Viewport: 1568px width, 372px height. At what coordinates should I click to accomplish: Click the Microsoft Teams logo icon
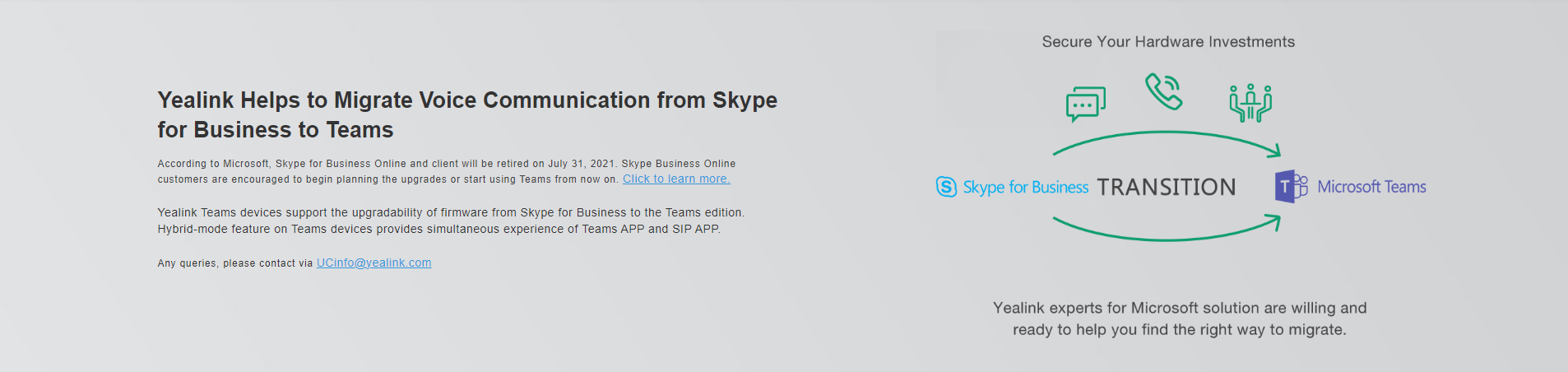(x=1292, y=187)
